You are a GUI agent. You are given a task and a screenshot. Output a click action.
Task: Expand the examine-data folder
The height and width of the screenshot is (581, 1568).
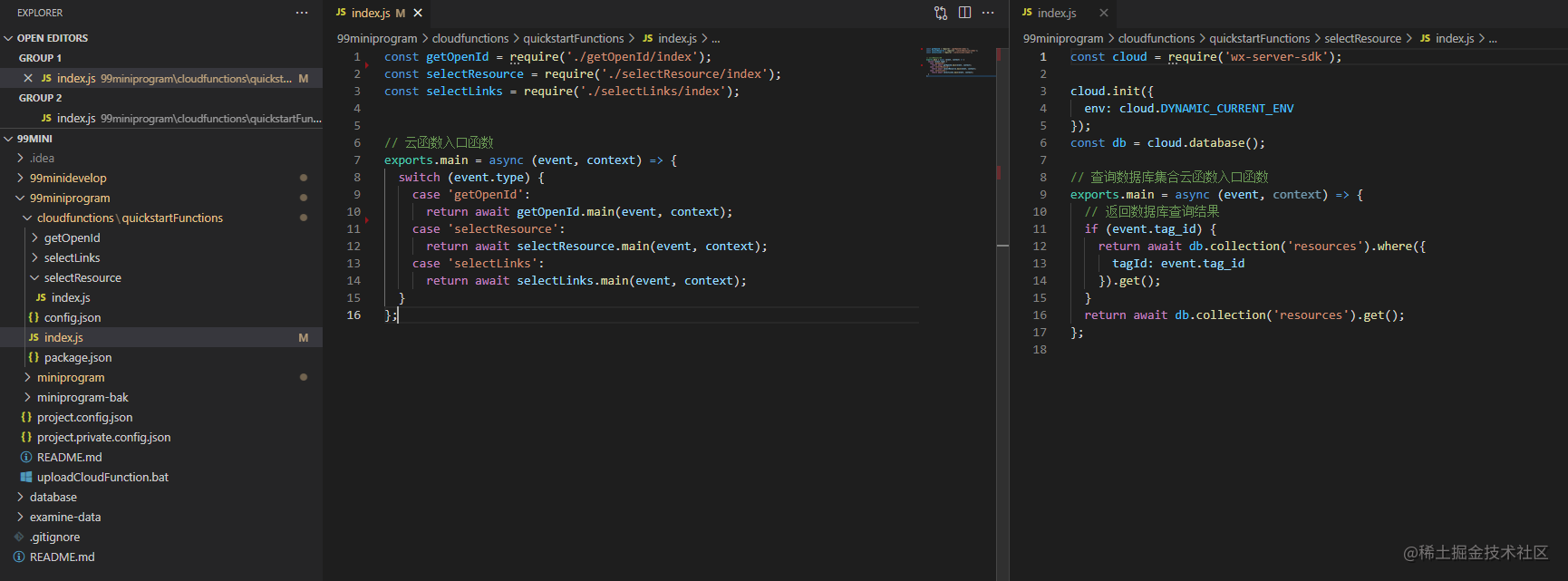[x=161, y=518]
